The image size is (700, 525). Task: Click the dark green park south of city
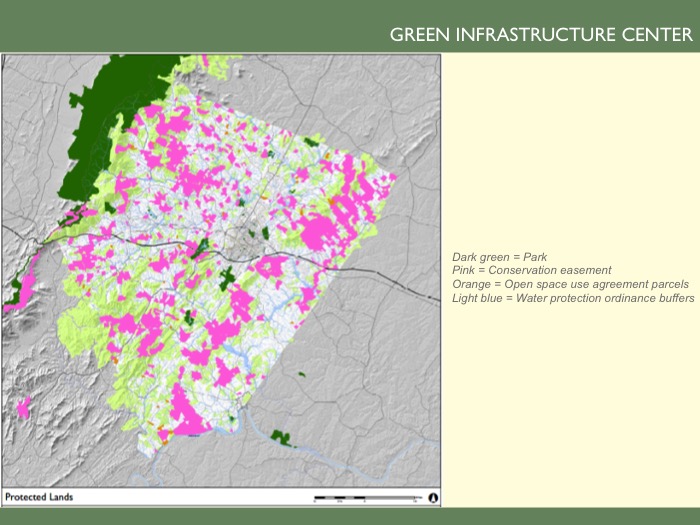click(x=227, y=276)
